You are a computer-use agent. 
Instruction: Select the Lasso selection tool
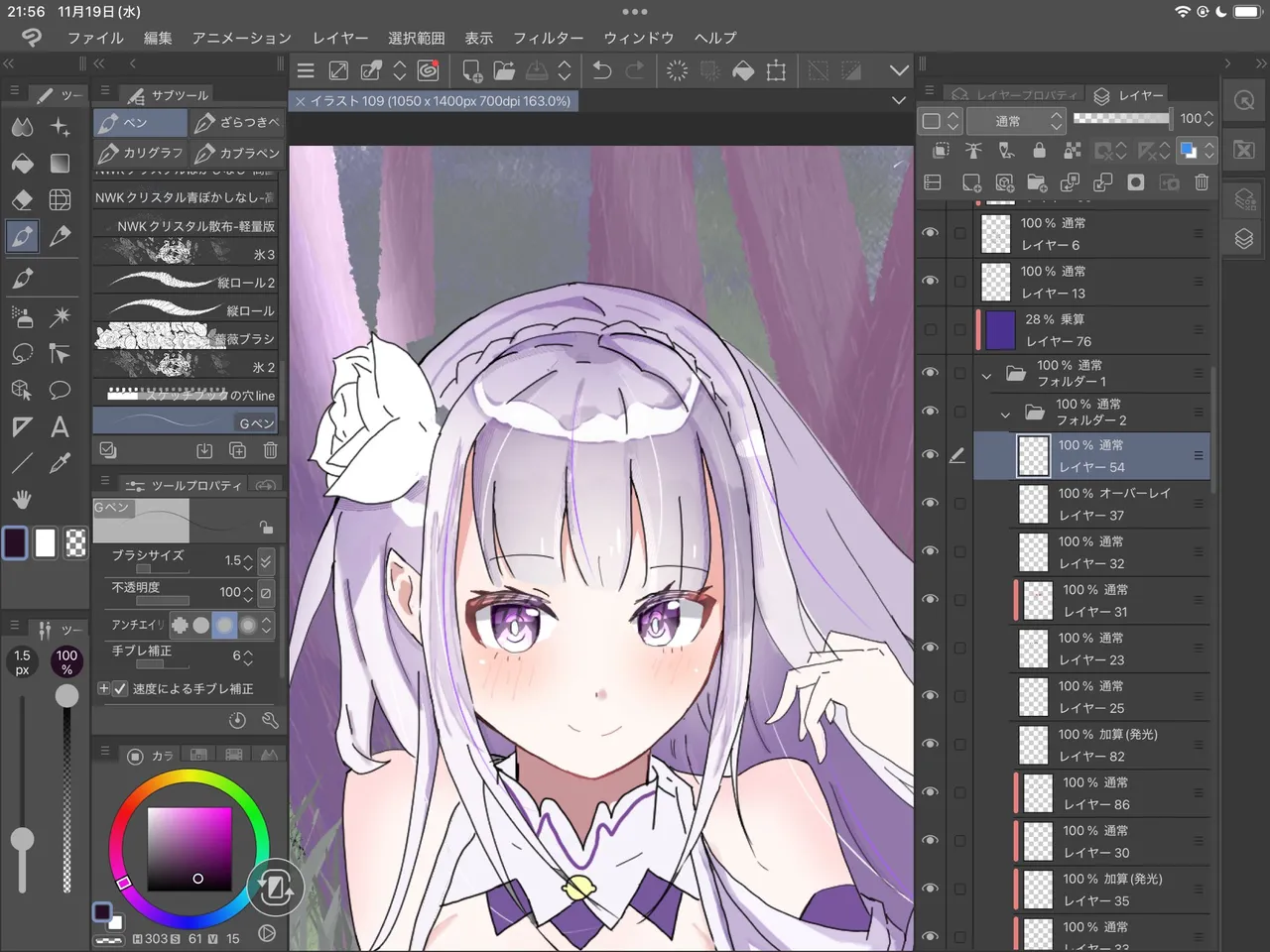[x=22, y=353]
